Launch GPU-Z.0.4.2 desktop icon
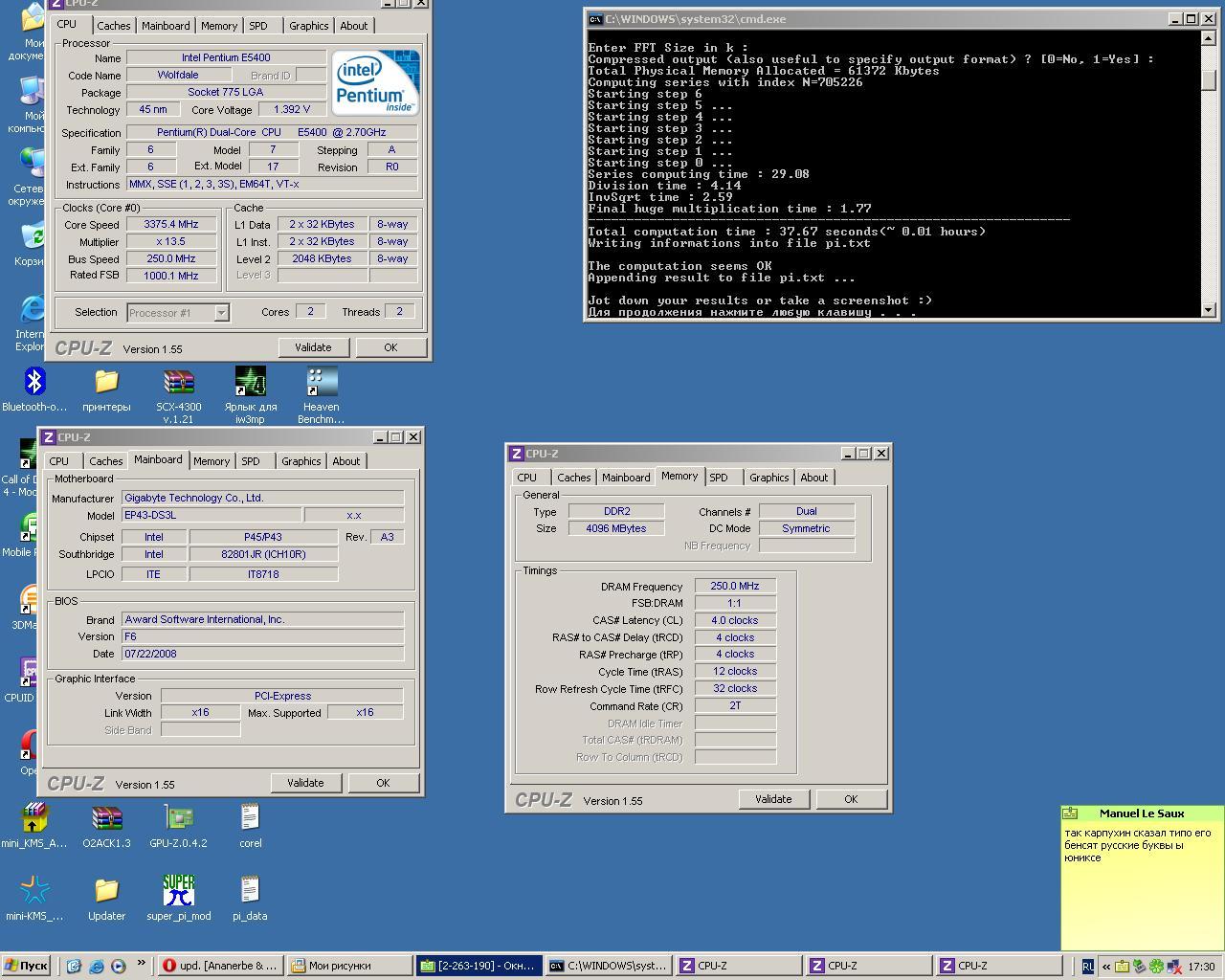Image resolution: width=1225 pixels, height=980 pixels. pos(178,818)
